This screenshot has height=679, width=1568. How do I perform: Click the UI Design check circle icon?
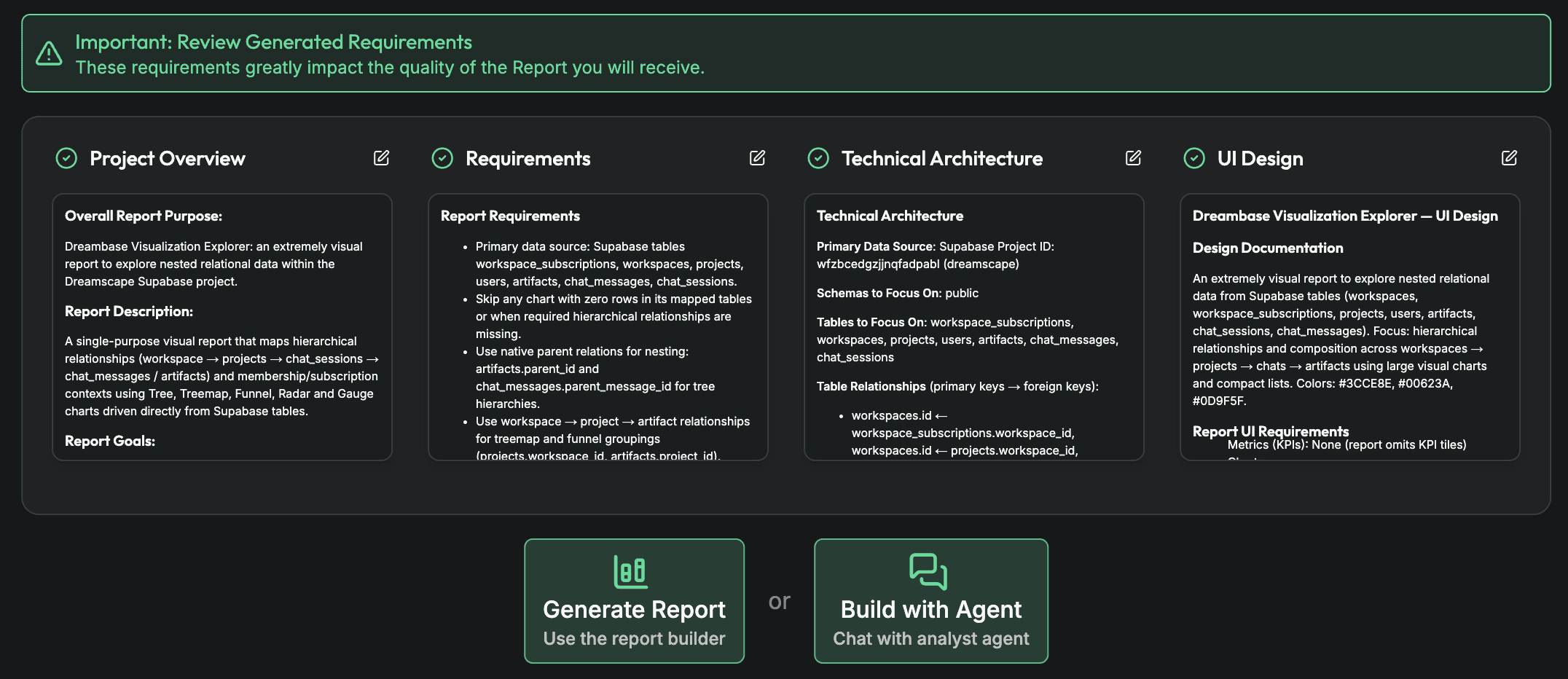click(1194, 158)
